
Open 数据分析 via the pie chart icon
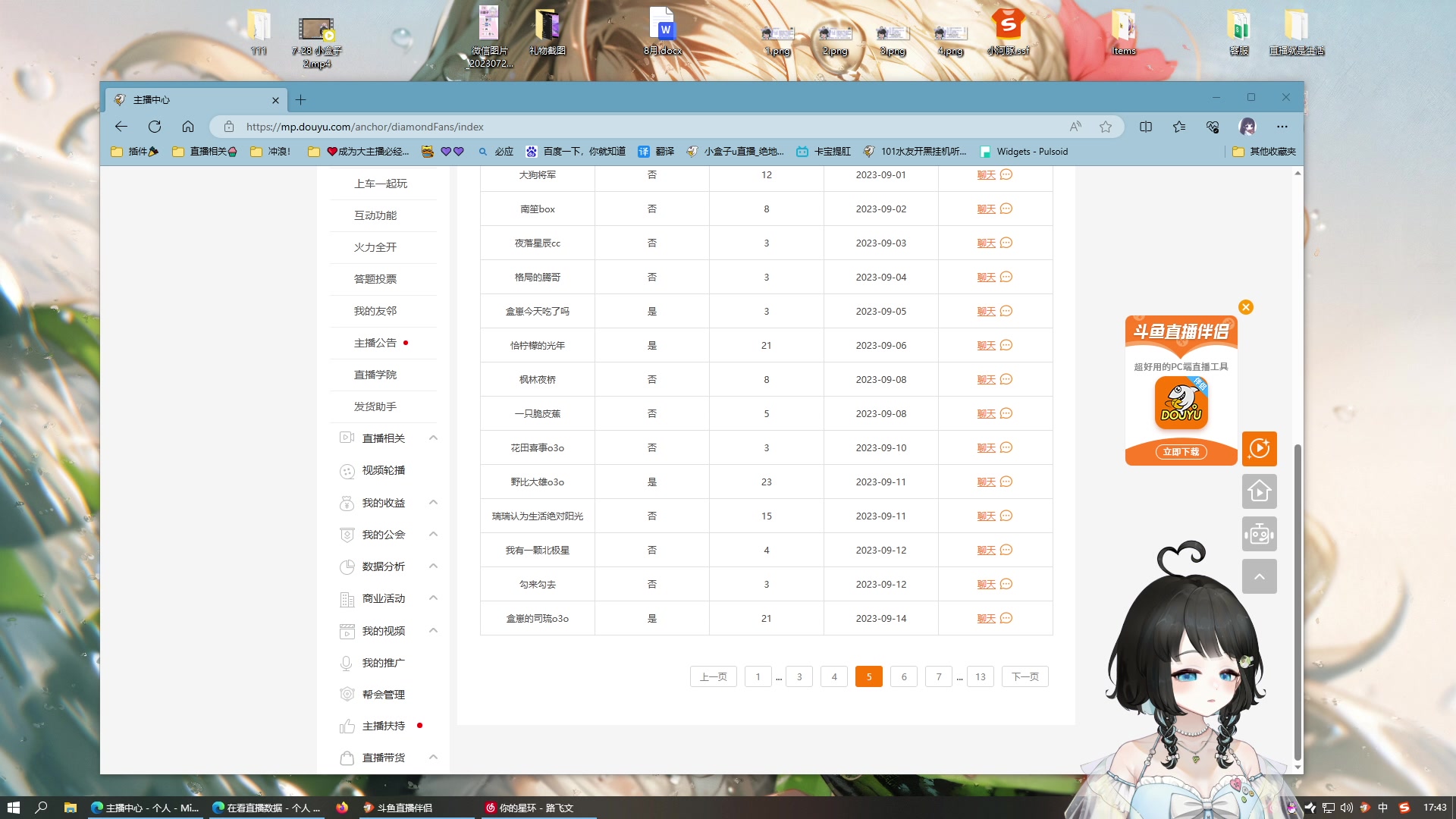tap(347, 566)
